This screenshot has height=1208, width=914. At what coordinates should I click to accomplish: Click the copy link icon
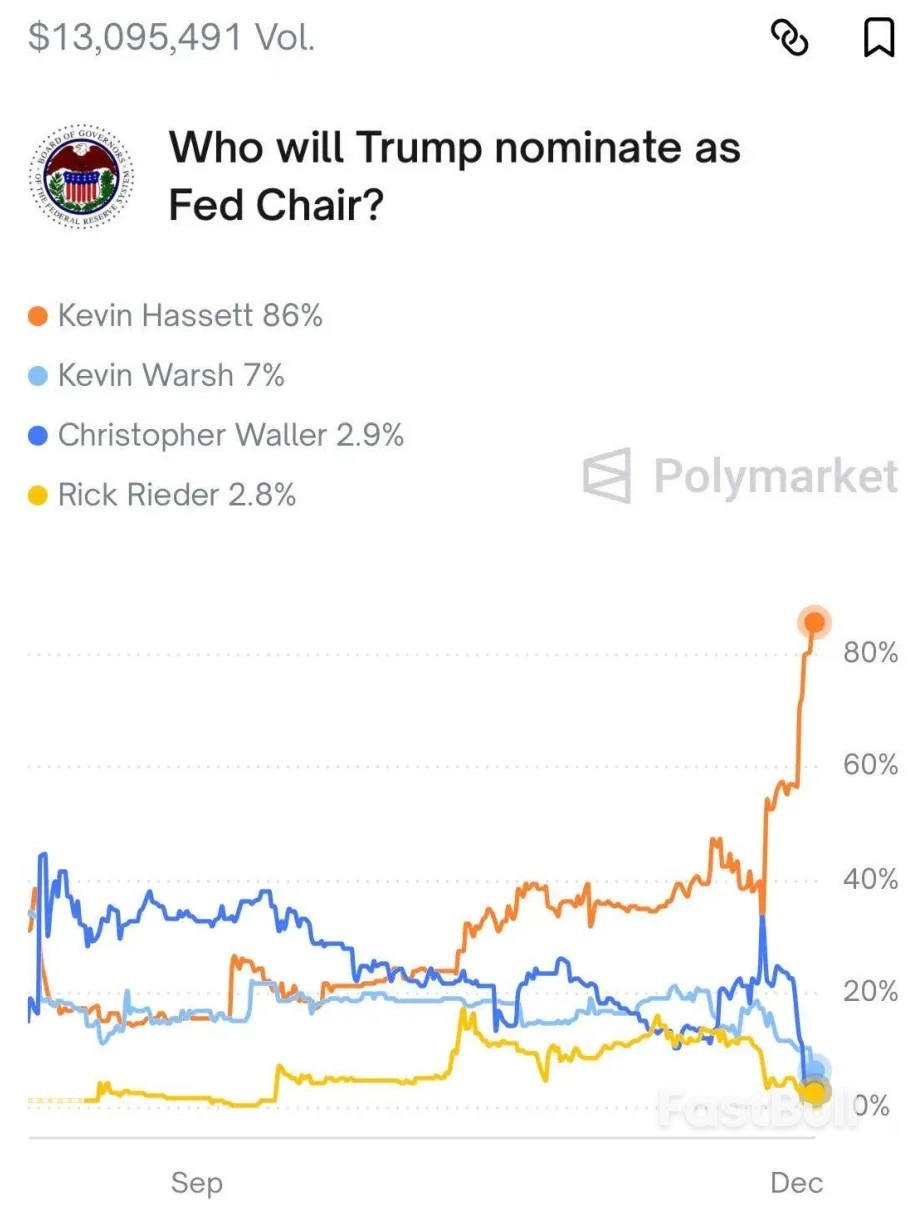click(788, 39)
